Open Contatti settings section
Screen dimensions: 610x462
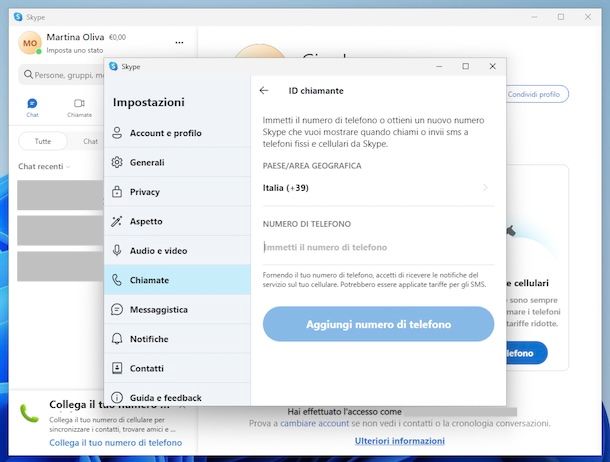click(177, 368)
